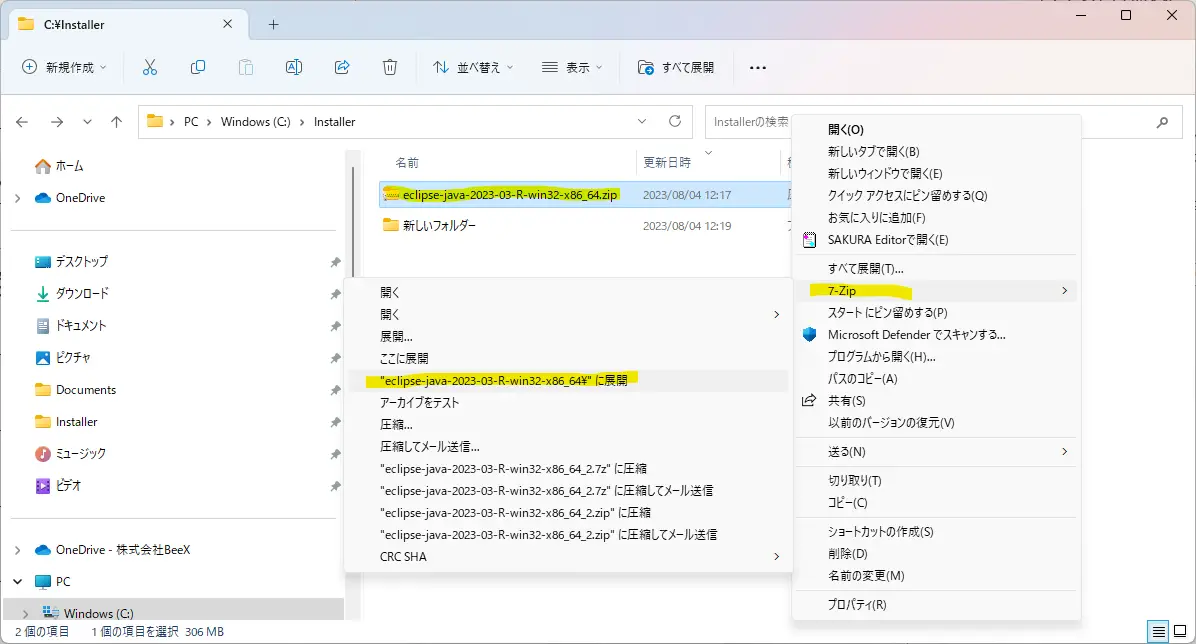Click the back navigation arrow
Screen dimensions: 1196x644
(22, 121)
